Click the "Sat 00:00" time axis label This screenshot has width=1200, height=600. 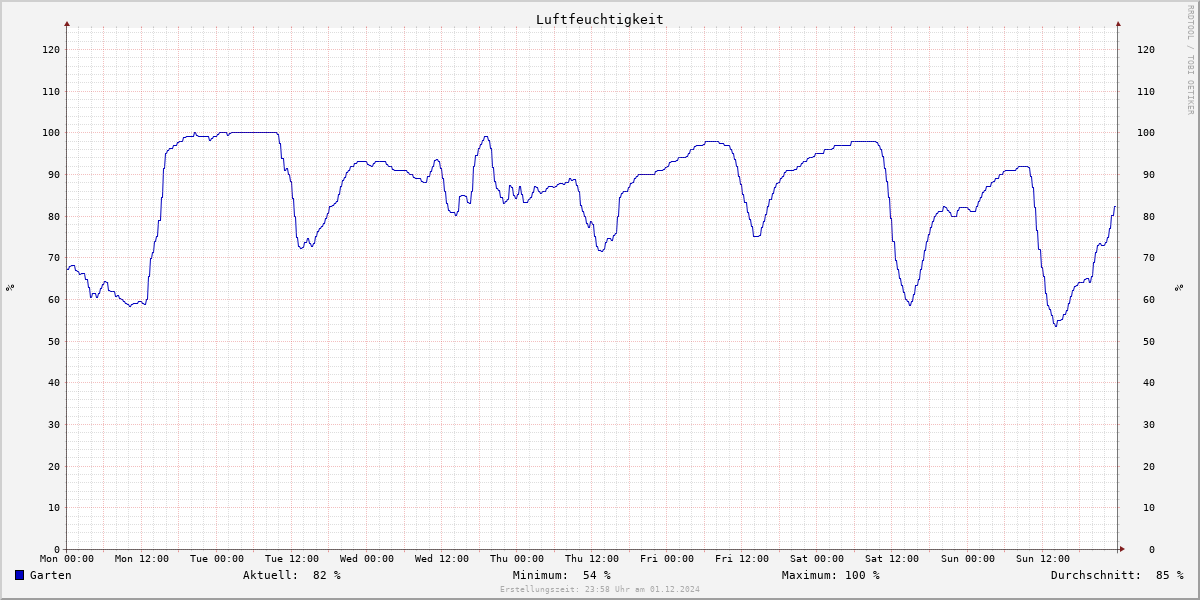[817, 559]
